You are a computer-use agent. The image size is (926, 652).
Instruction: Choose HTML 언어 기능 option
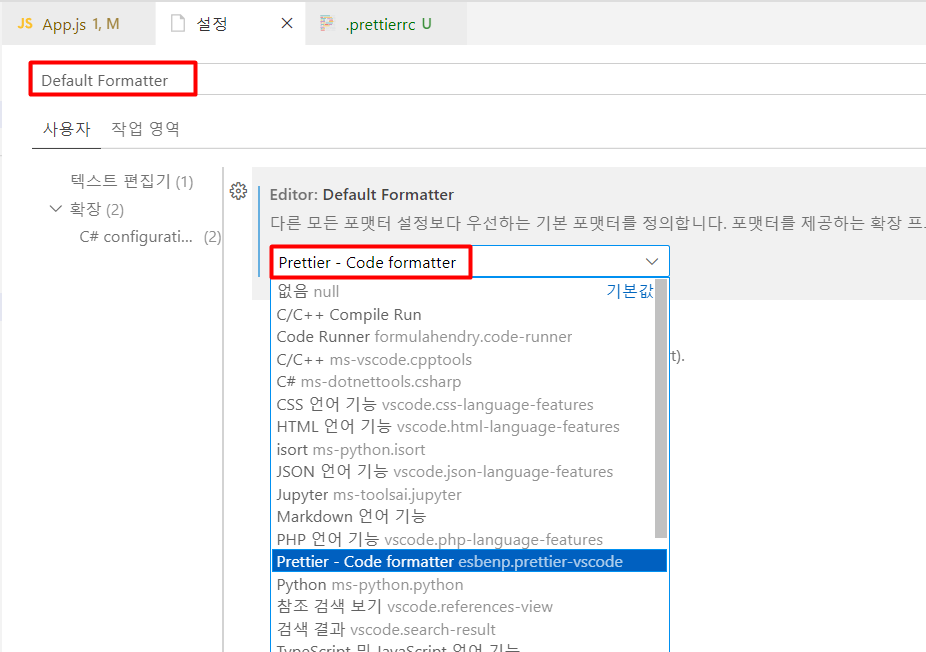coord(464,426)
